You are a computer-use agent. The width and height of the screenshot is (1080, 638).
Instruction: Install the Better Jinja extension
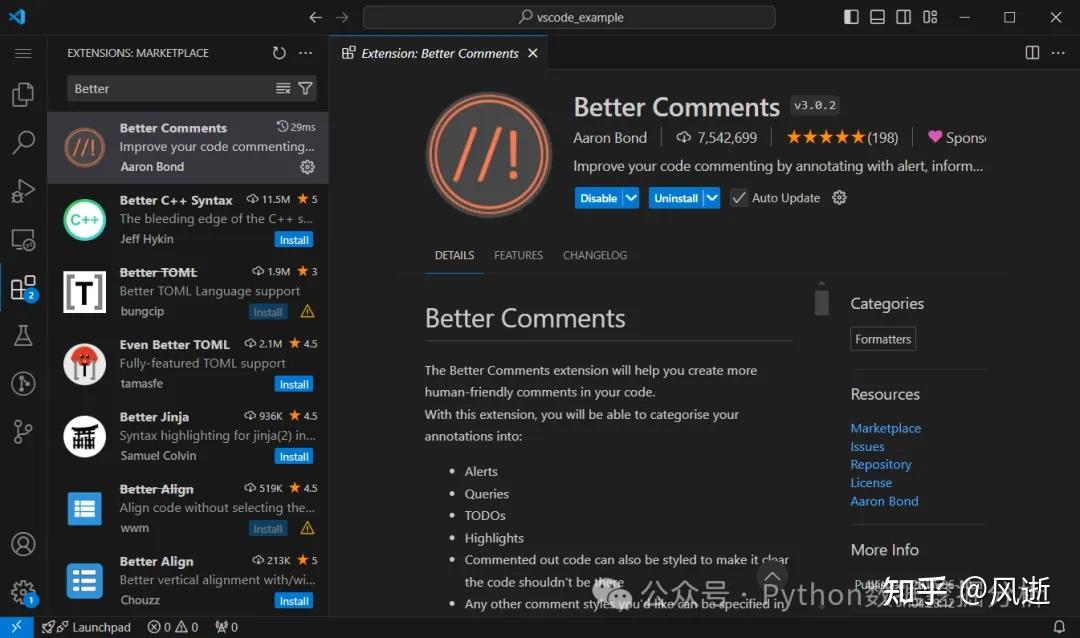(294, 457)
